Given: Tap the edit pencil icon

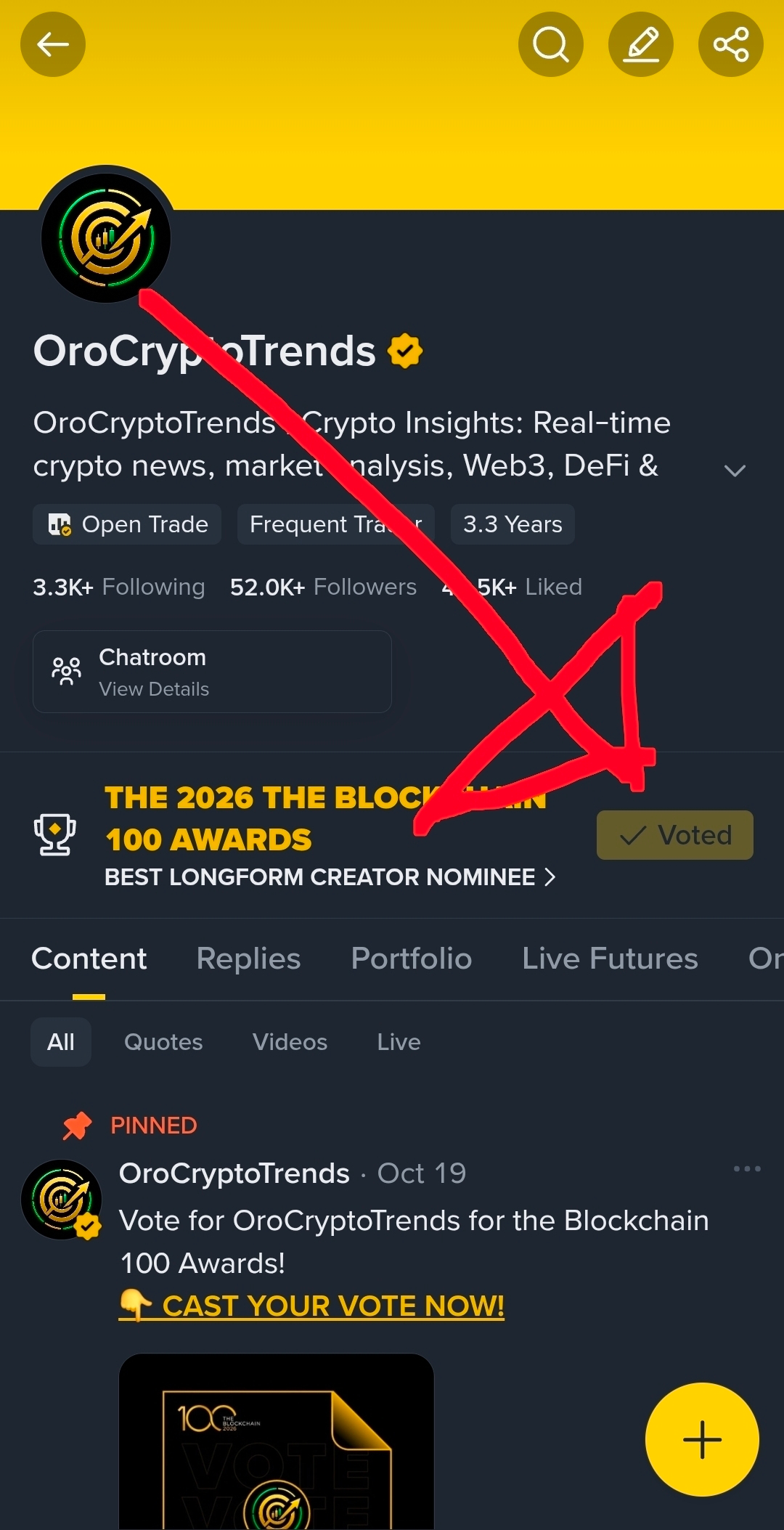Looking at the screenshot, I should pos(641,44).
